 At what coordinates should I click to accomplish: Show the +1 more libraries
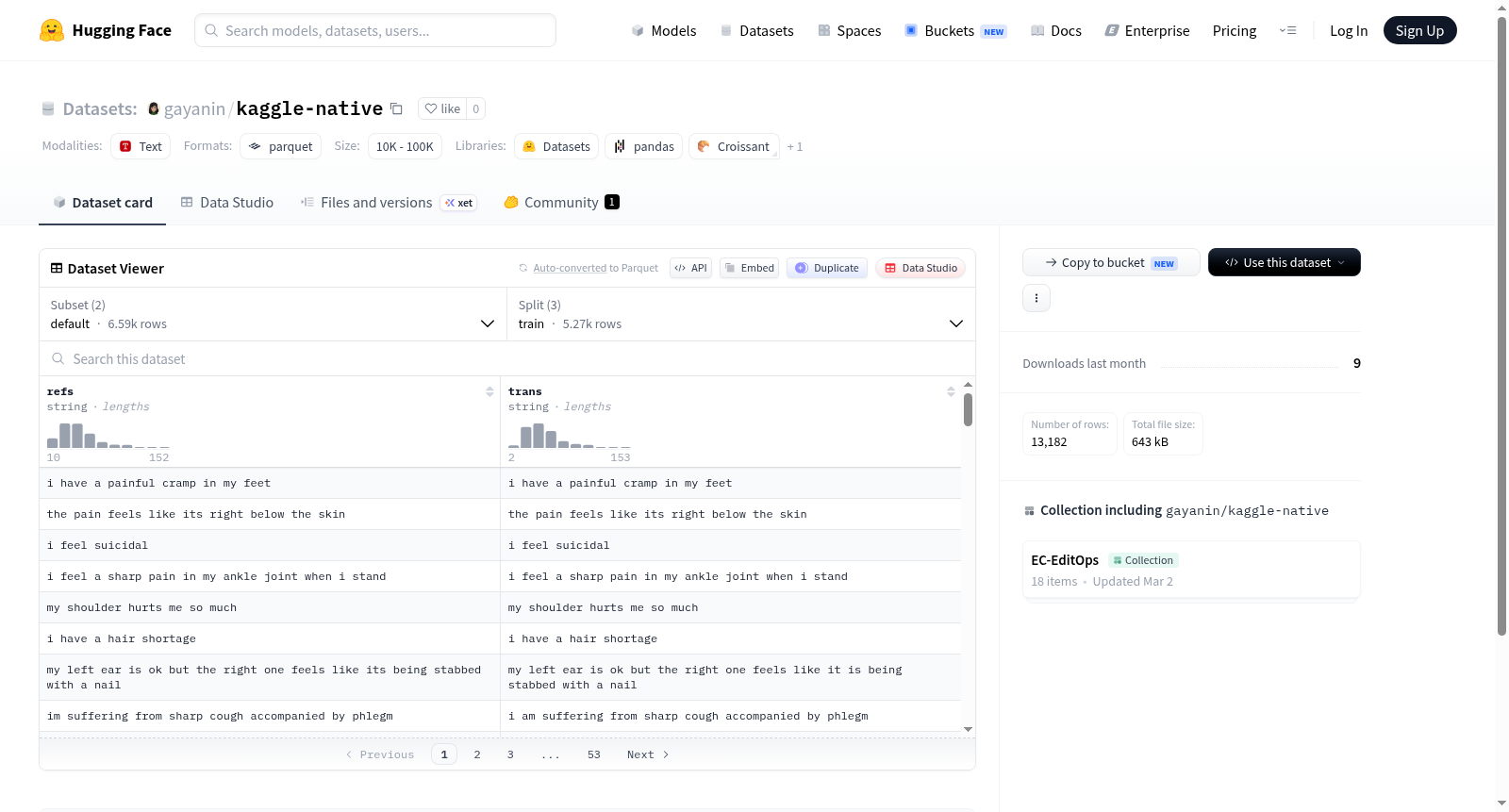[795, 146]
